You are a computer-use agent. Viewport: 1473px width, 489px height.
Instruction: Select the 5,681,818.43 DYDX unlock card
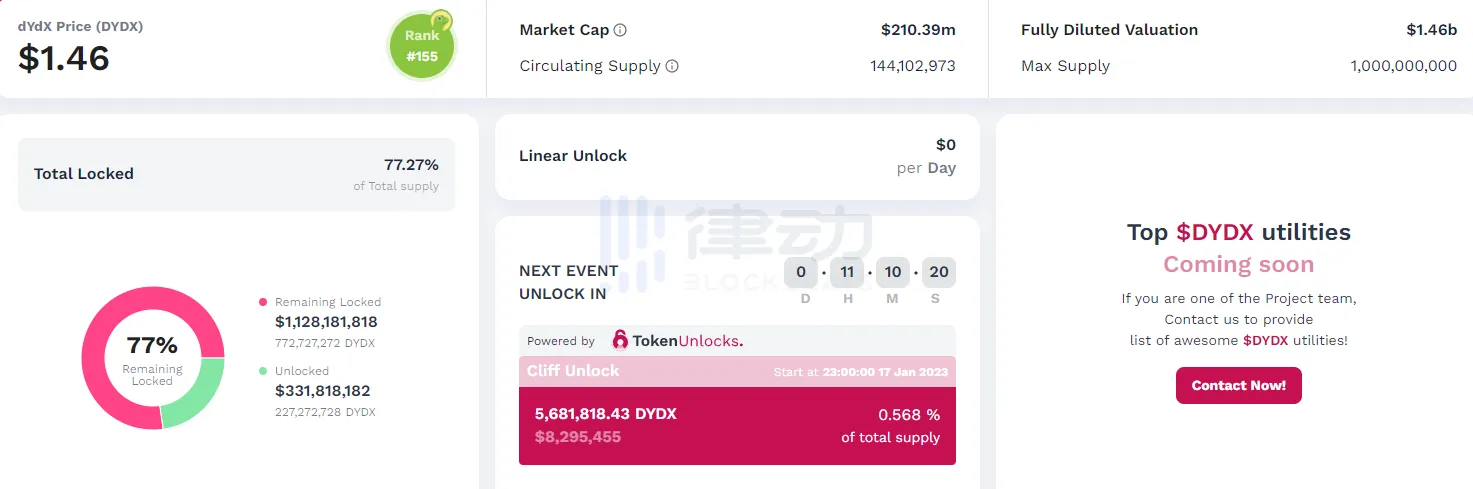737,425
